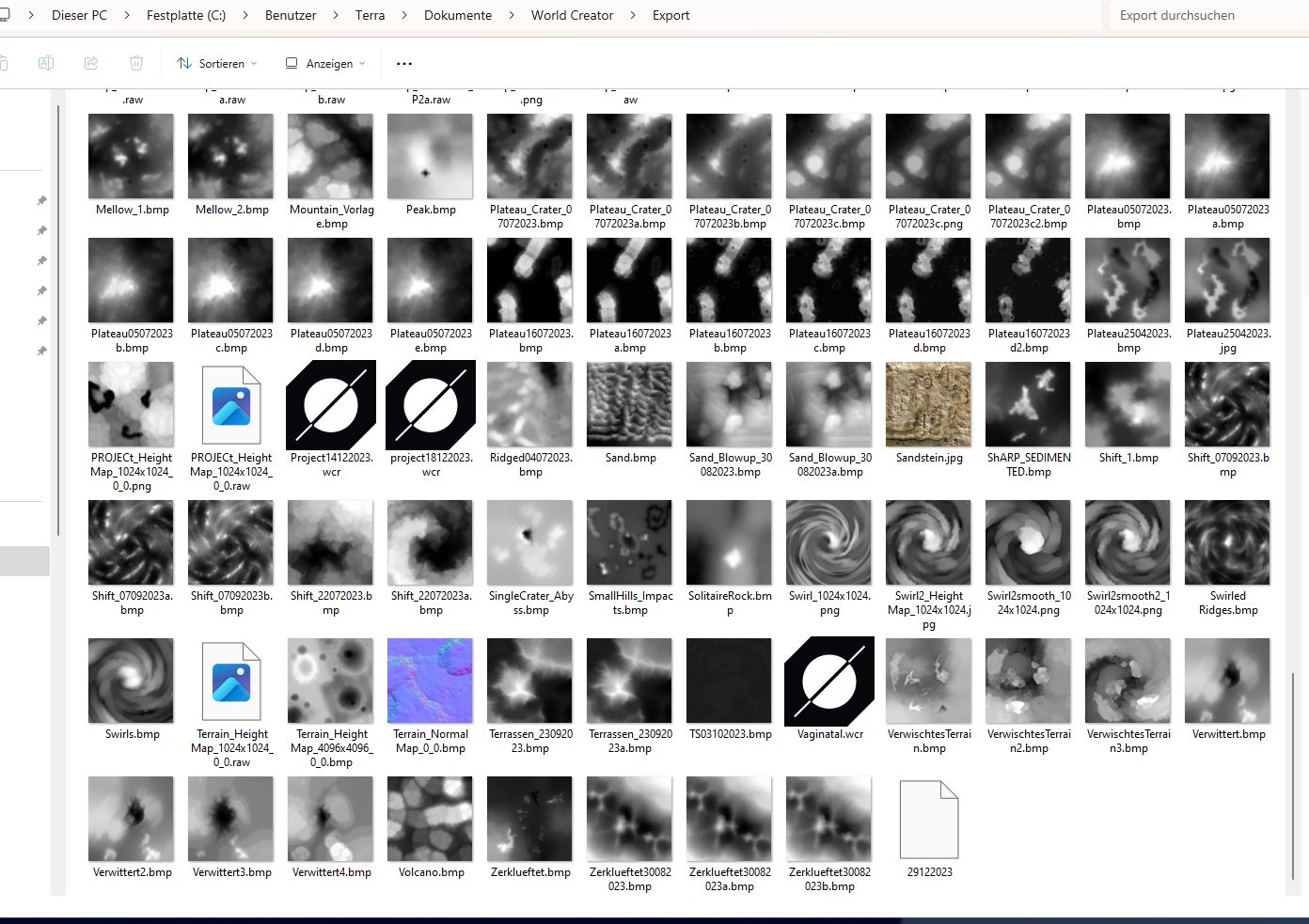
Task: Select the Terrain_NormalMap_0_0.bmp purple thumbnail
Action: [x=431, y=681]
